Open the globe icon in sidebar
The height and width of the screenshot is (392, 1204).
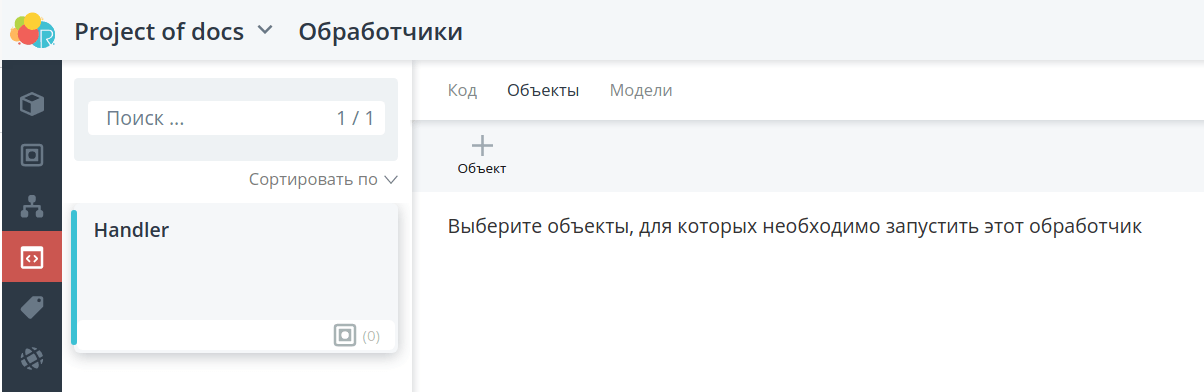point(32,359)
